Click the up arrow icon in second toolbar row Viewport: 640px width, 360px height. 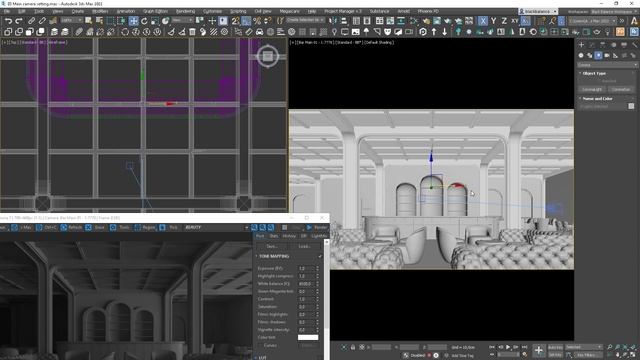[433, 31]
